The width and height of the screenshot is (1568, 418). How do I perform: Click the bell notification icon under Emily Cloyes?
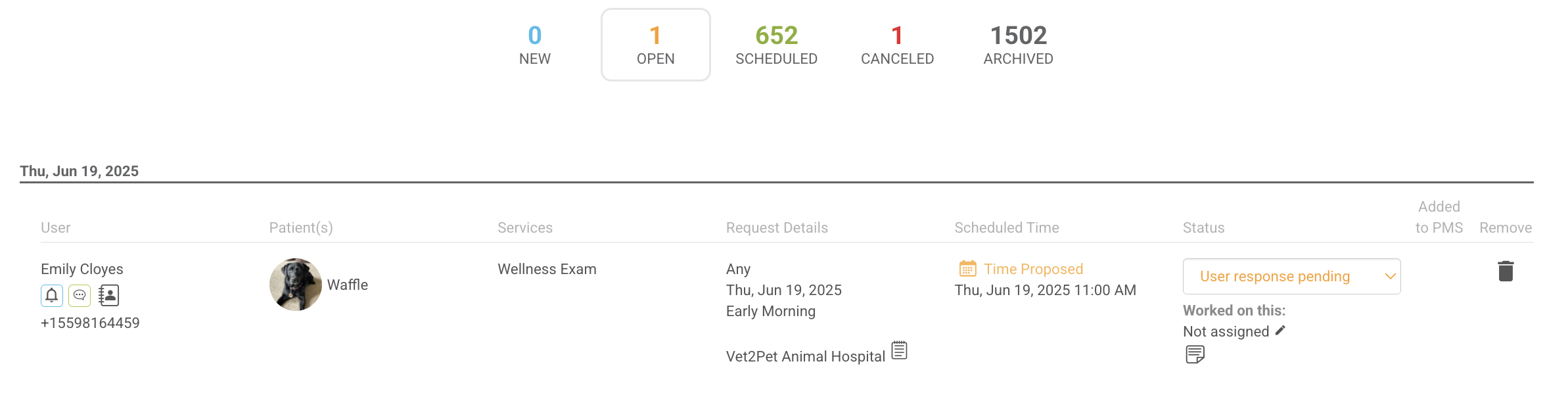pyautogui.click(x=52, y=296)
